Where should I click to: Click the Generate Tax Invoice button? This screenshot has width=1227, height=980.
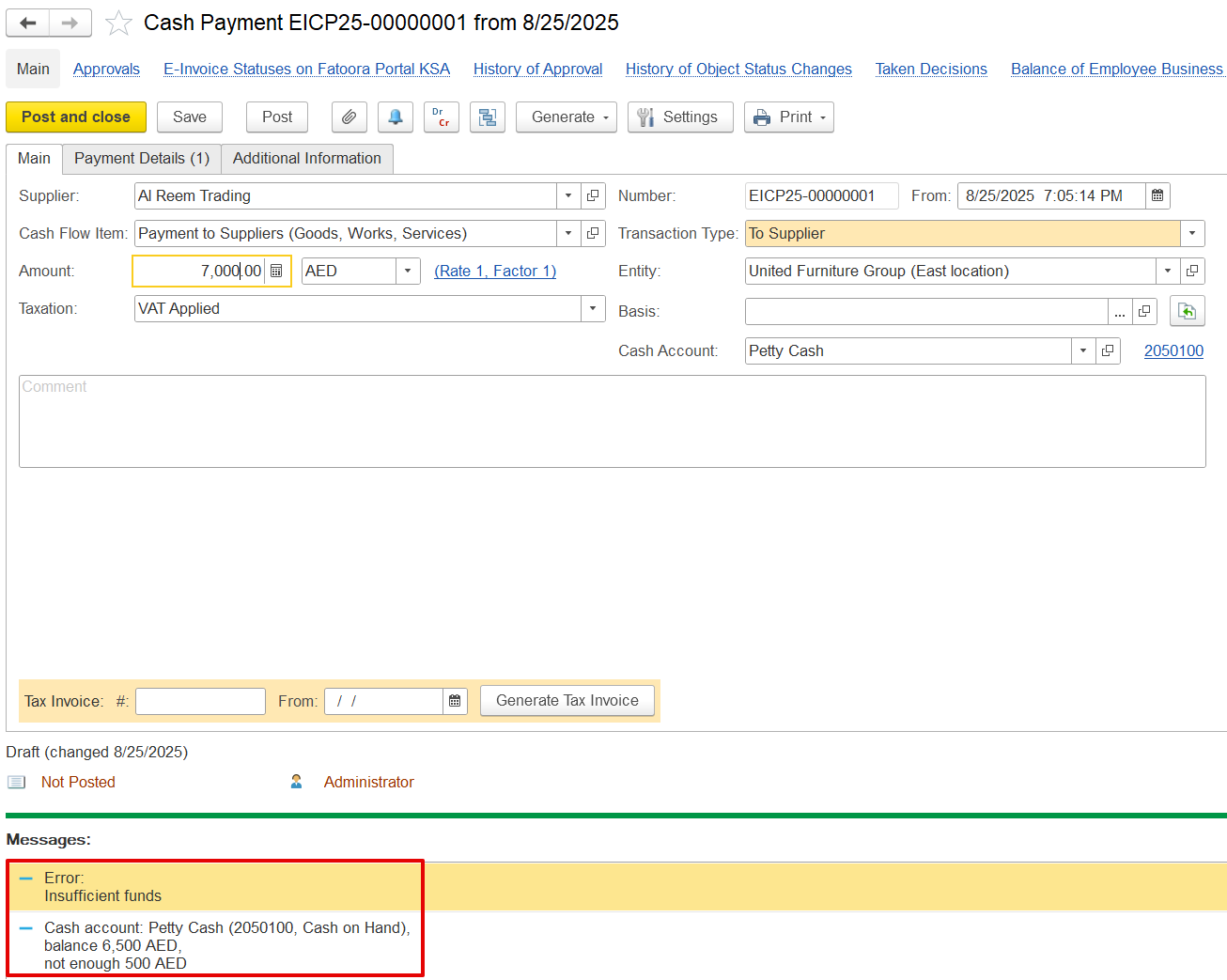click(567, 701)
